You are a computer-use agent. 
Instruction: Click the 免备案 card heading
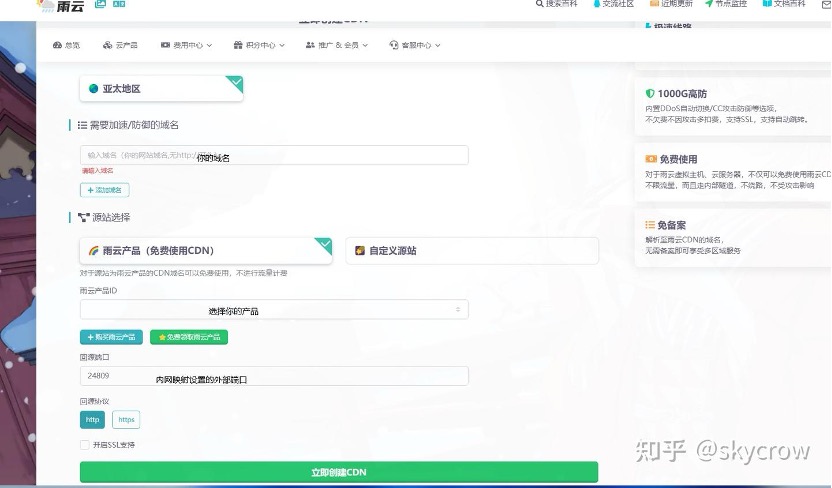pos(666,225)
